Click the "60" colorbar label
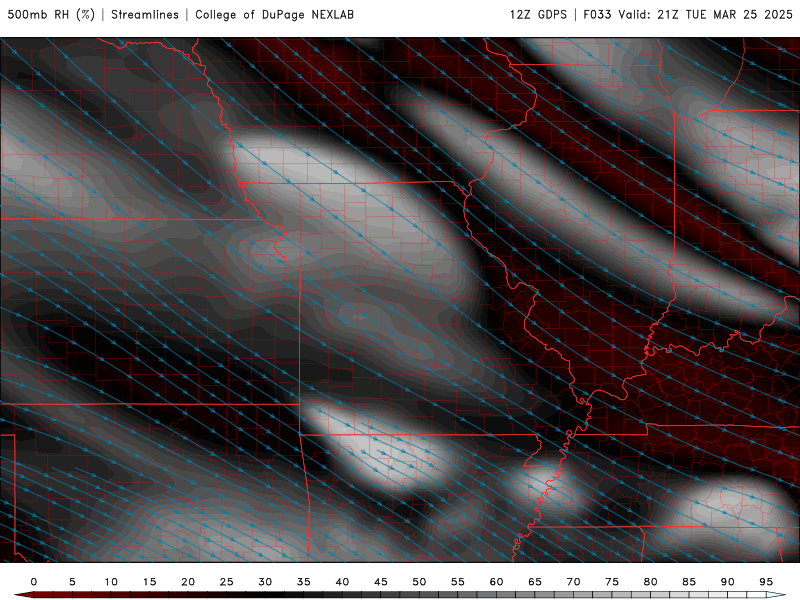 tap(496, 582)
